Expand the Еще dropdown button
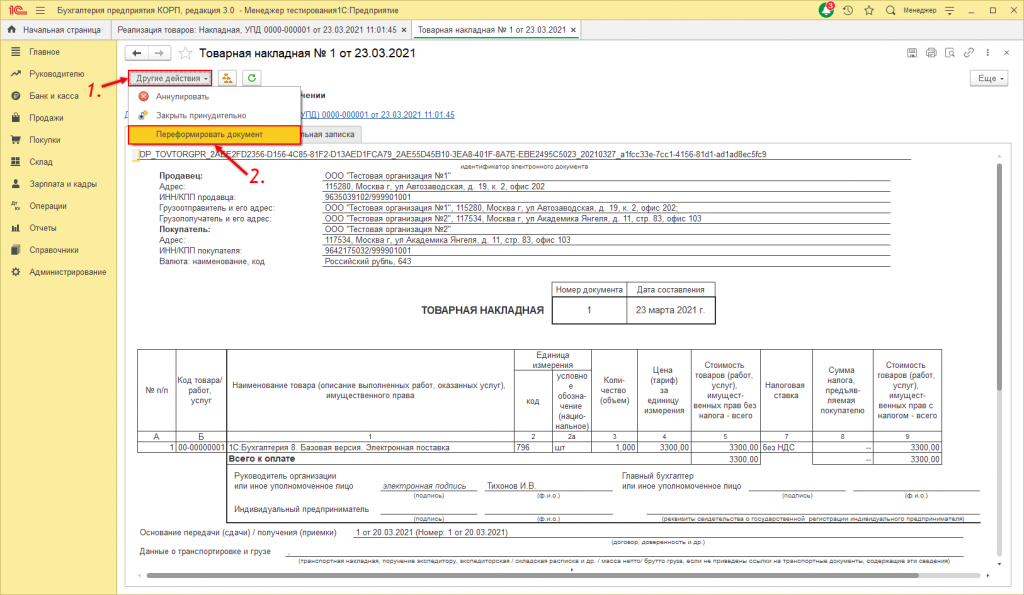The image size is (1024, 595). point(989,78)
